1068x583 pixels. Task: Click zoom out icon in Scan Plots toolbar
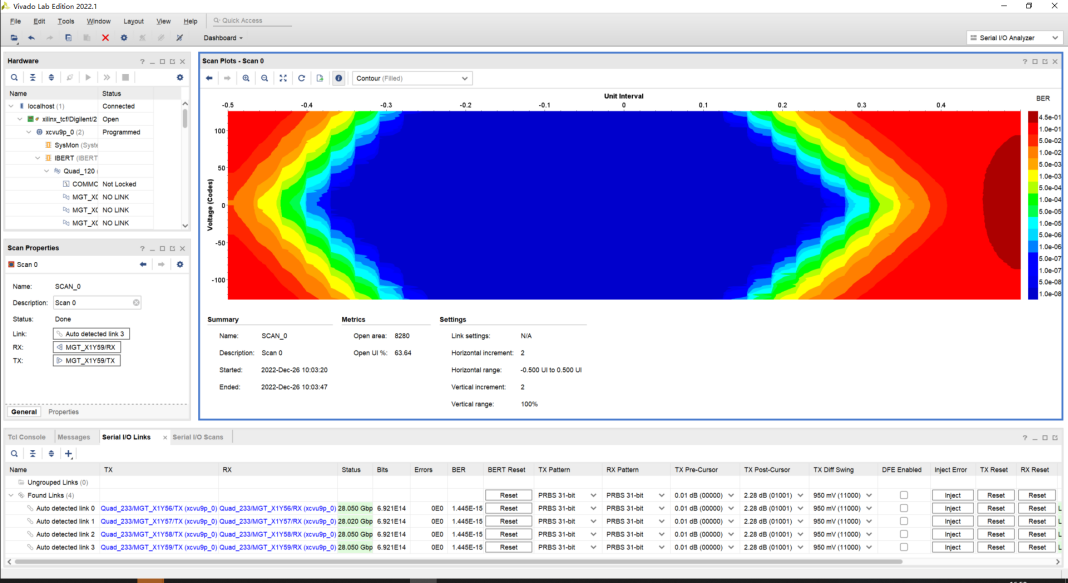tap(264, 78)
